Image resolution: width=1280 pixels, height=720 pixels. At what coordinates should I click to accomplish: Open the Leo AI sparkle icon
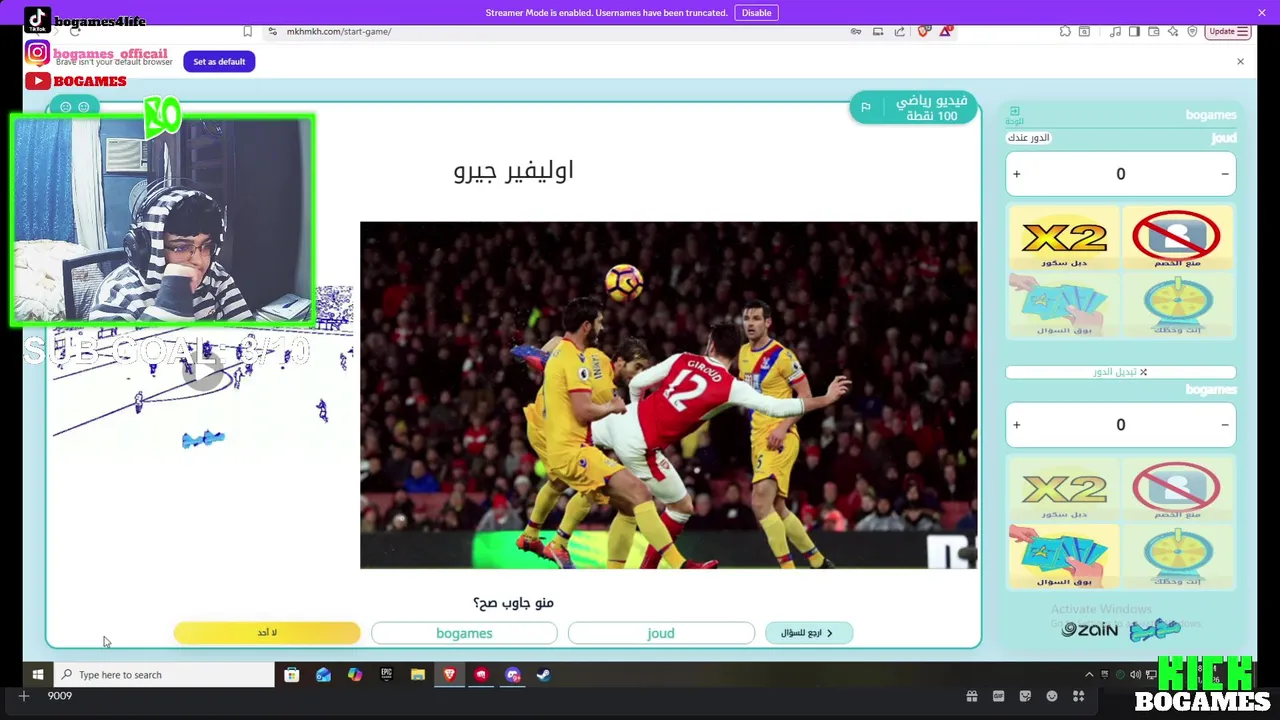coord(1172,31)
